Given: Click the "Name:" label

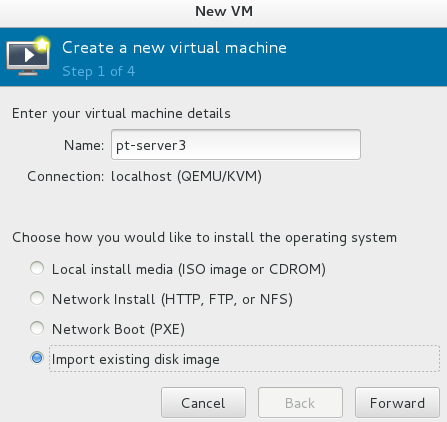Looking at the screenshot, I should [x=84, y=145].
